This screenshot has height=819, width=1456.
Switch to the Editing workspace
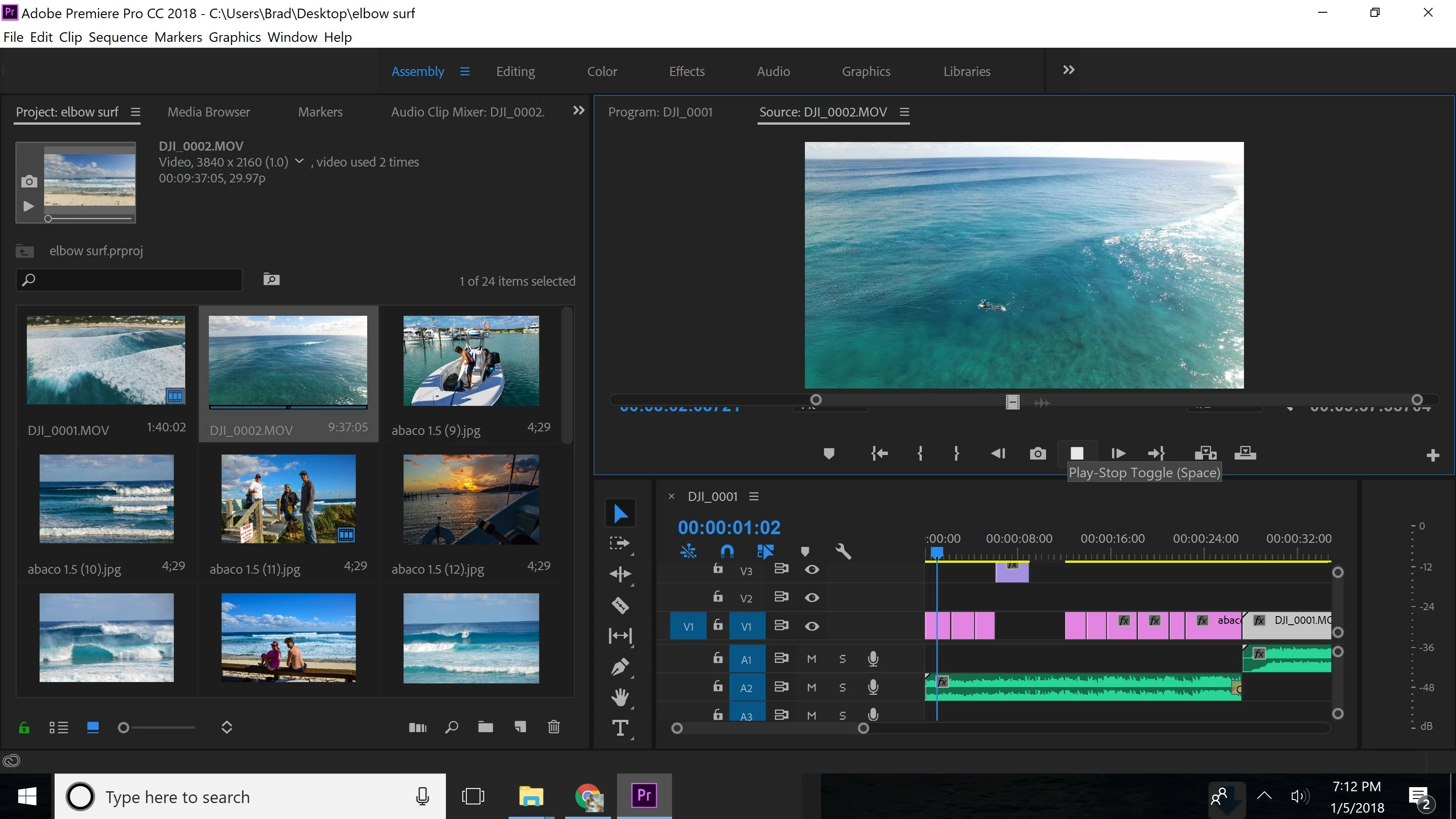[x=515, y=71]
